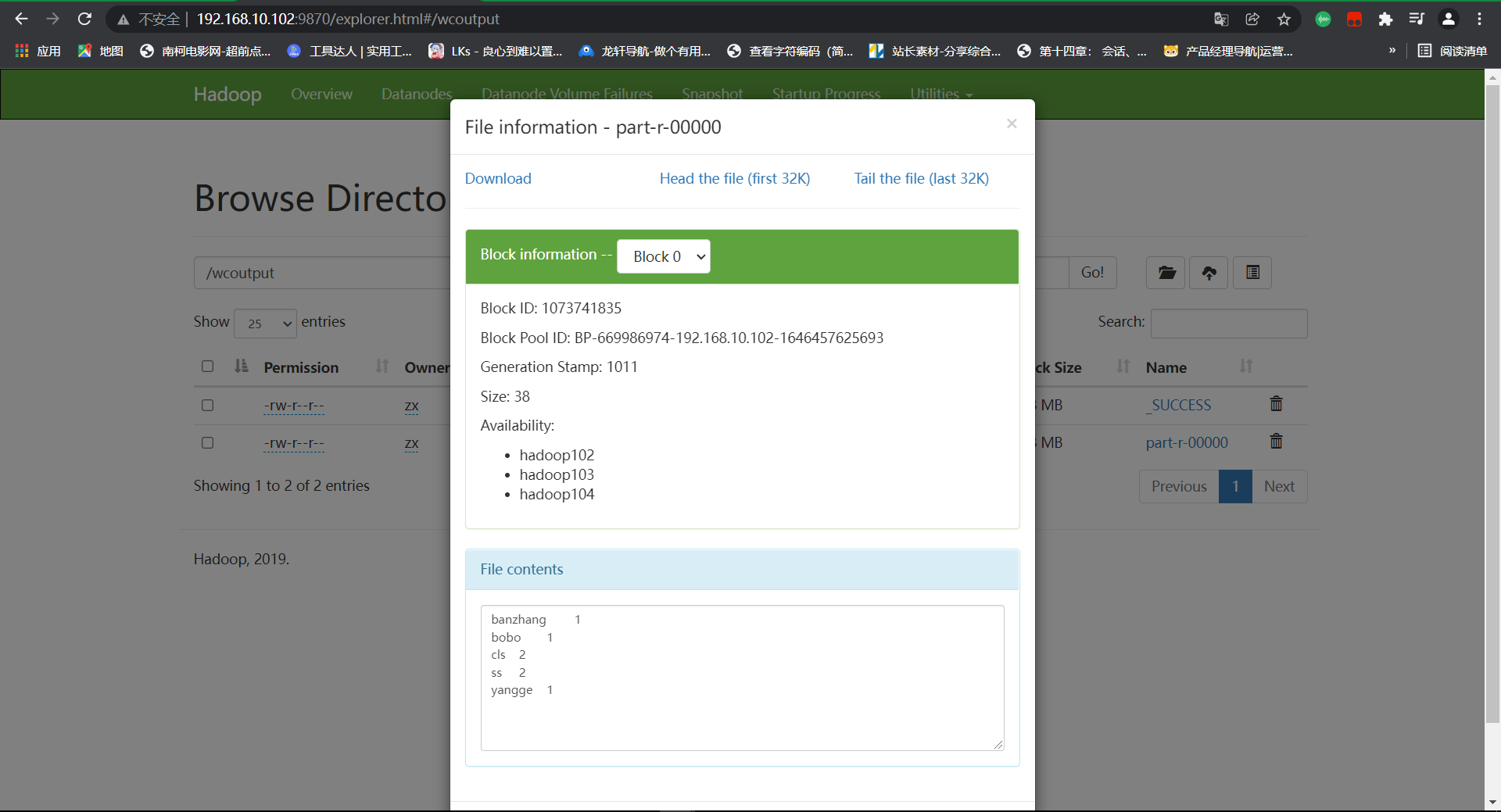The width and height of the screenshot is (1501, 812).
Task: Select page 1 in pagination
Action: click(1235, 486)
